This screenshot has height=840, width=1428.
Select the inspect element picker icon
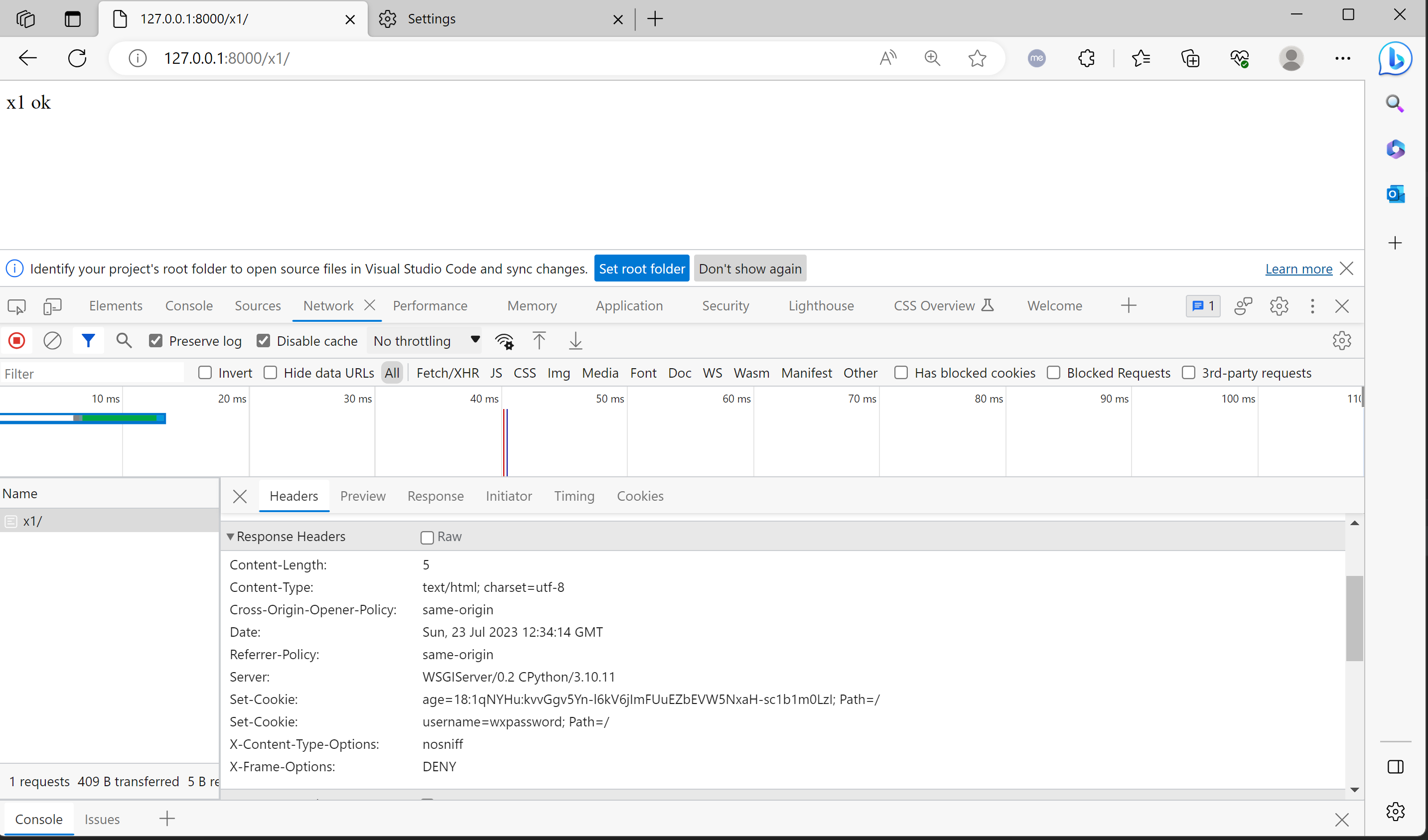point(16,306)
